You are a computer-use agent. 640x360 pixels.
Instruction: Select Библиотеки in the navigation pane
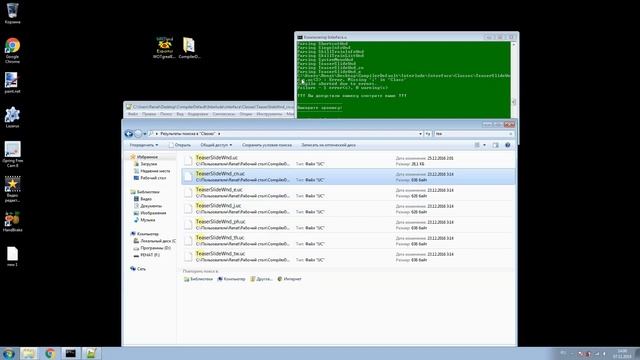[x=145, y=191]
